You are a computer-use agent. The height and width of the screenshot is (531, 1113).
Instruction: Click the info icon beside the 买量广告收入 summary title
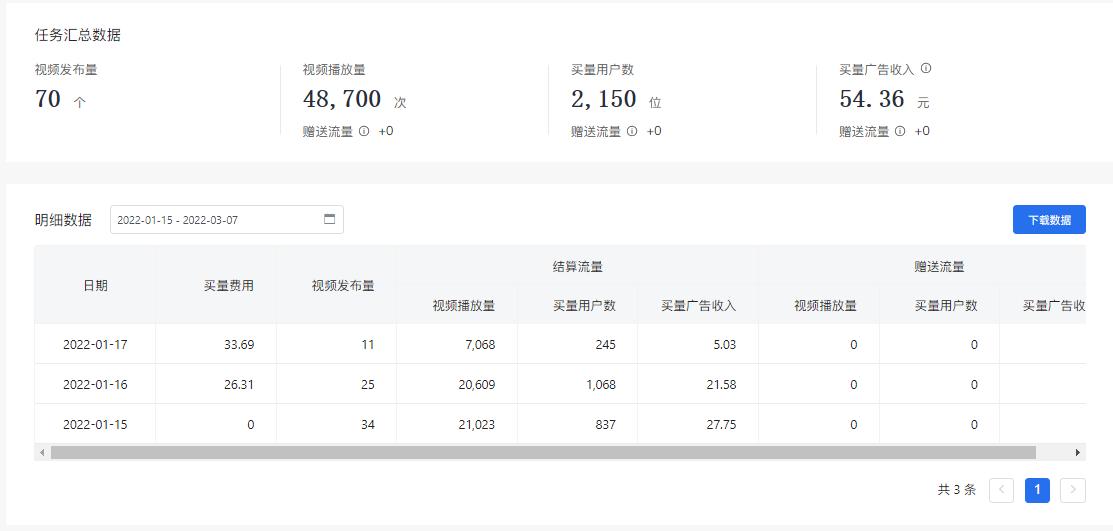click(926, 69)
